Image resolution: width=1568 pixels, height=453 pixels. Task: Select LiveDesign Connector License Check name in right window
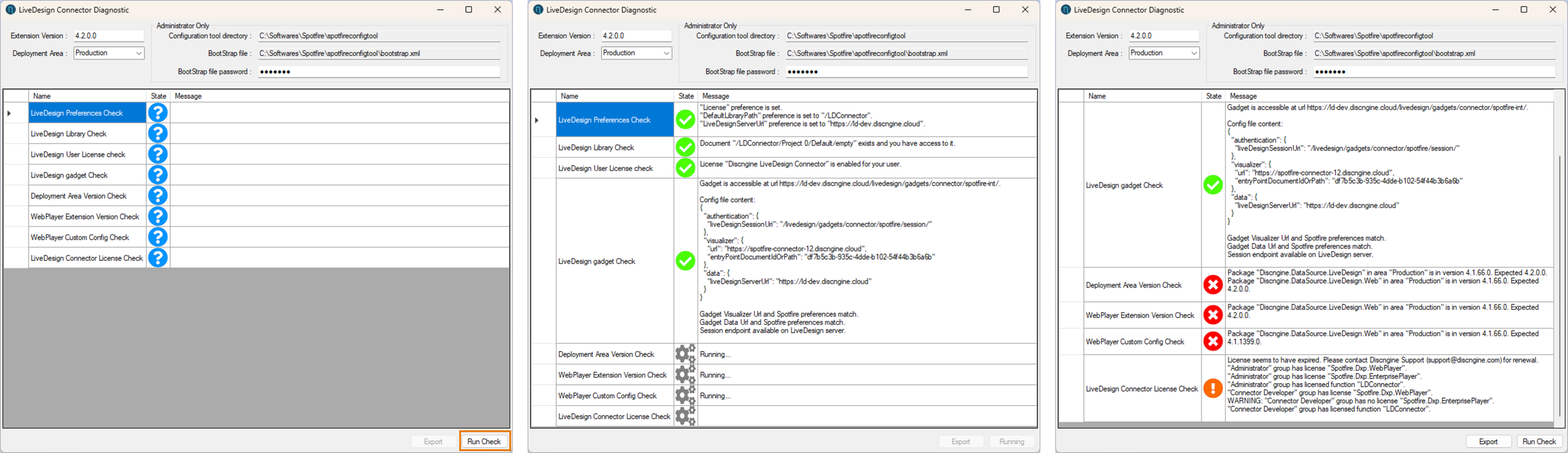[x=1142, y=389]
